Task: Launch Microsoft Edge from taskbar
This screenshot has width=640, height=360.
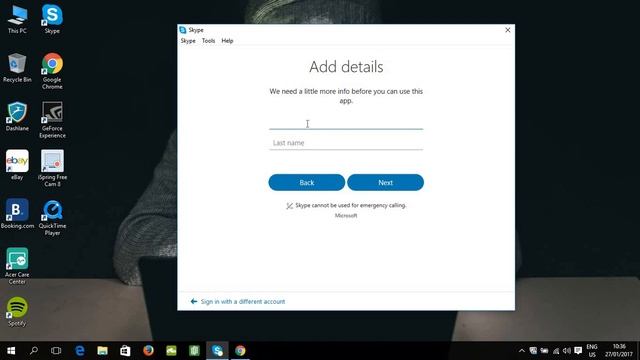Action: pos(80,351)
